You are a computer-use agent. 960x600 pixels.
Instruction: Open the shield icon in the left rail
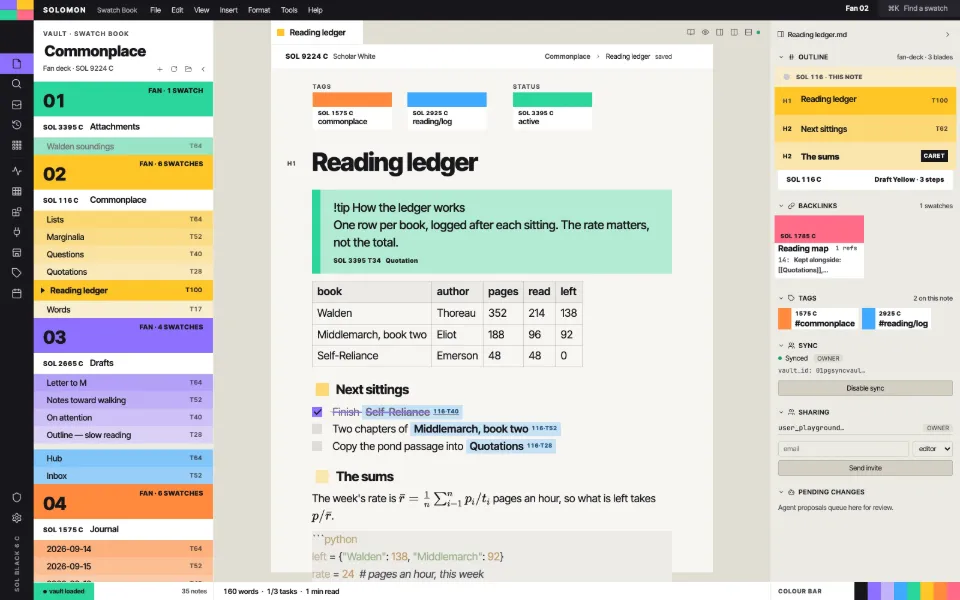(17, 497)
